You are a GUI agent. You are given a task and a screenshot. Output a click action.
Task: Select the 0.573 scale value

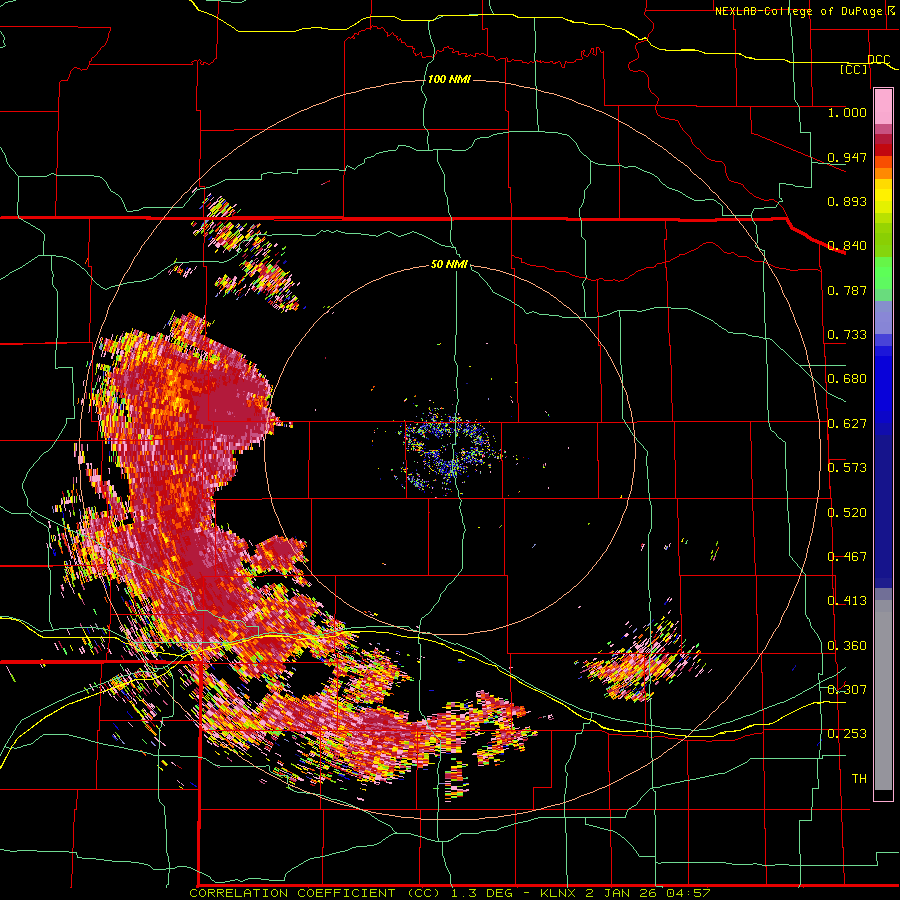(847, 468)
